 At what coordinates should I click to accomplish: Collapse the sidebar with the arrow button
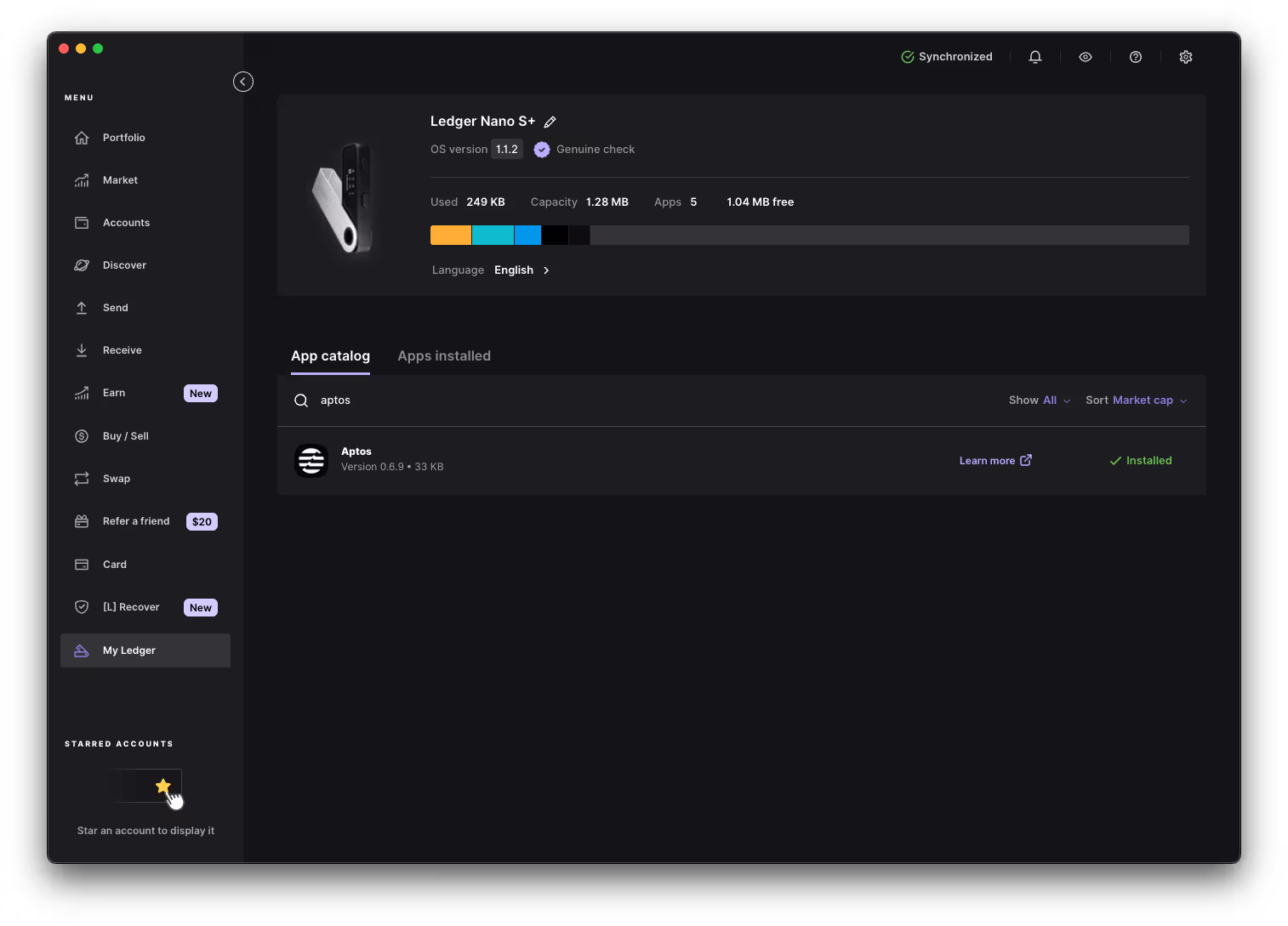point(243,82)
